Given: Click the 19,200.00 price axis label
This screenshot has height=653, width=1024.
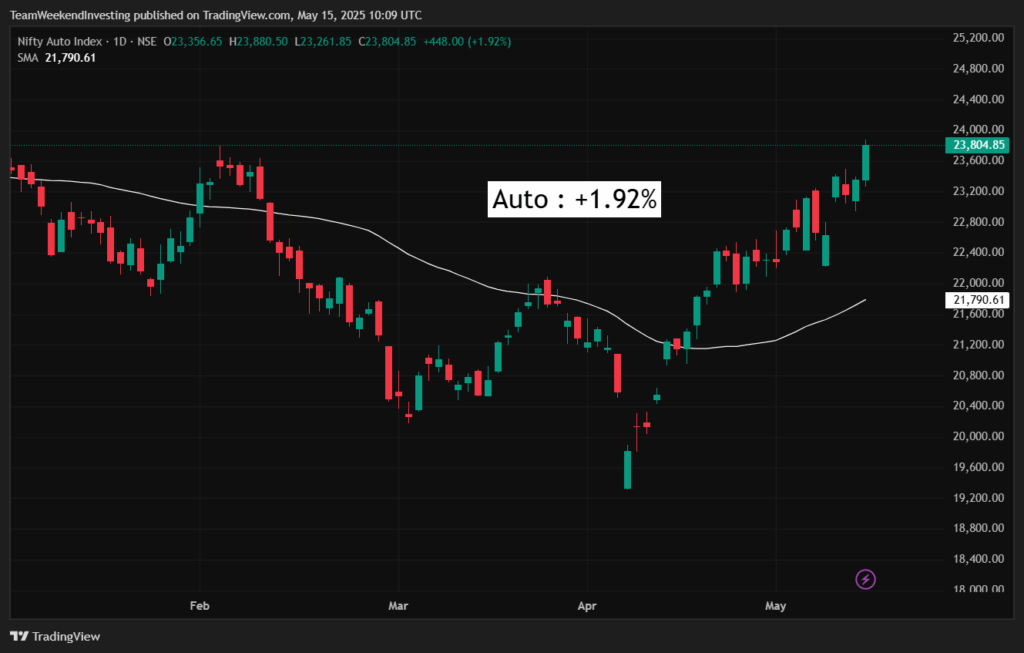Looking at the screenshot, I should (x=978, y=498).
